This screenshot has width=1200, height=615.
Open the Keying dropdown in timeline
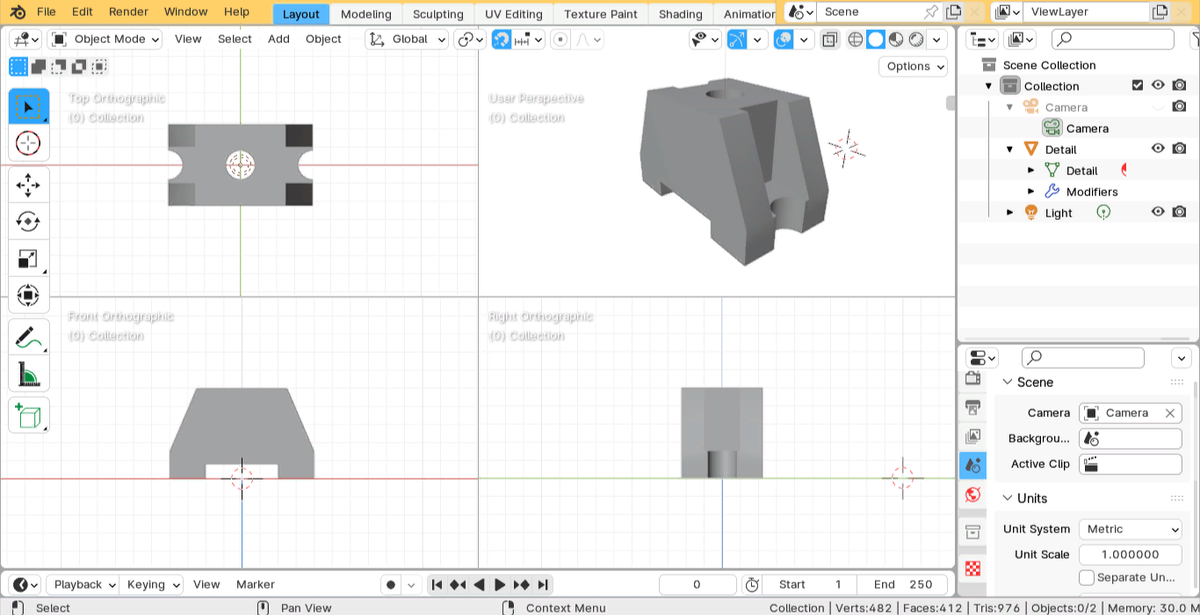[154, 584]
